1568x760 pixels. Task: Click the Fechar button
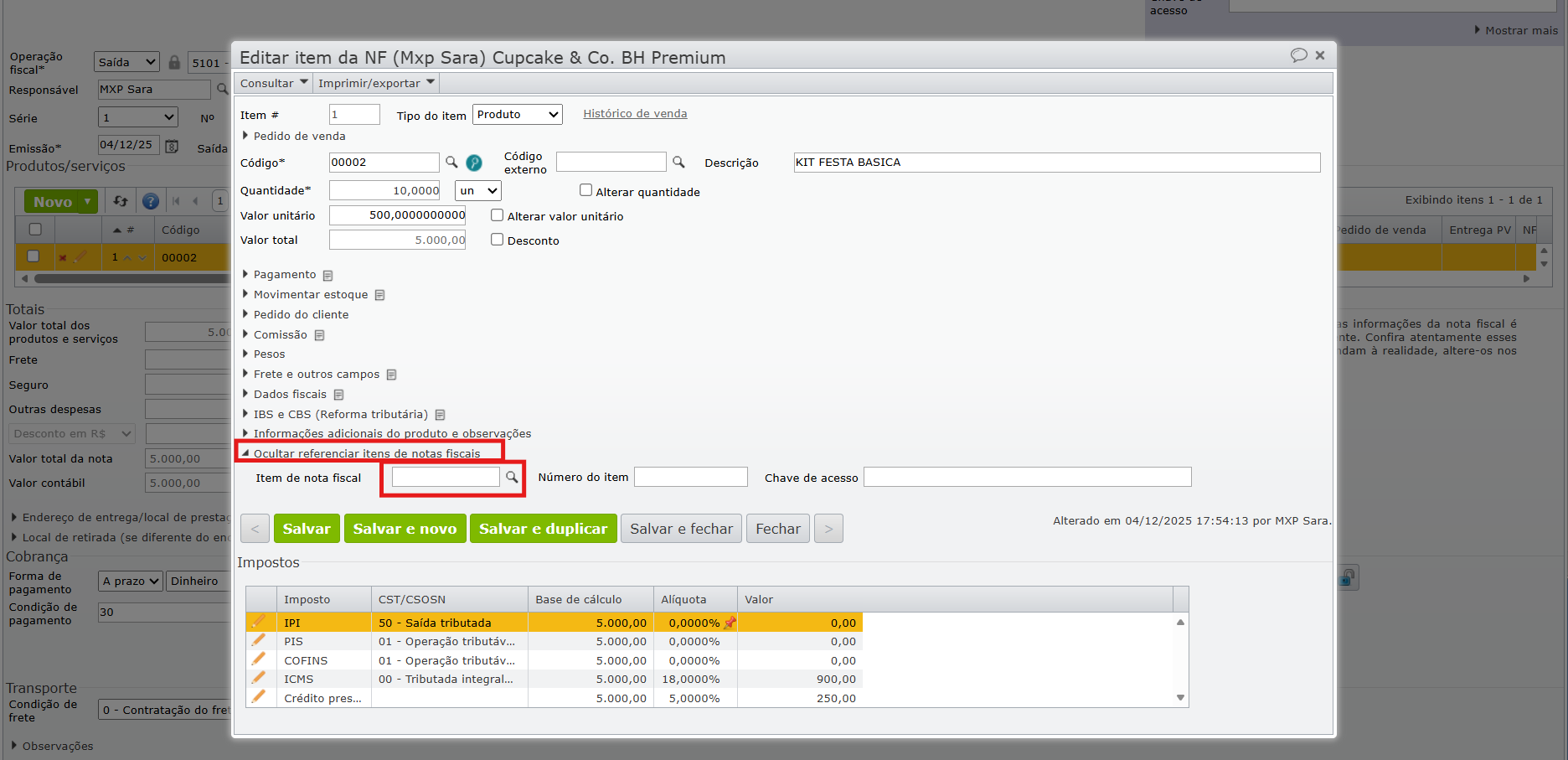(778, 529)
